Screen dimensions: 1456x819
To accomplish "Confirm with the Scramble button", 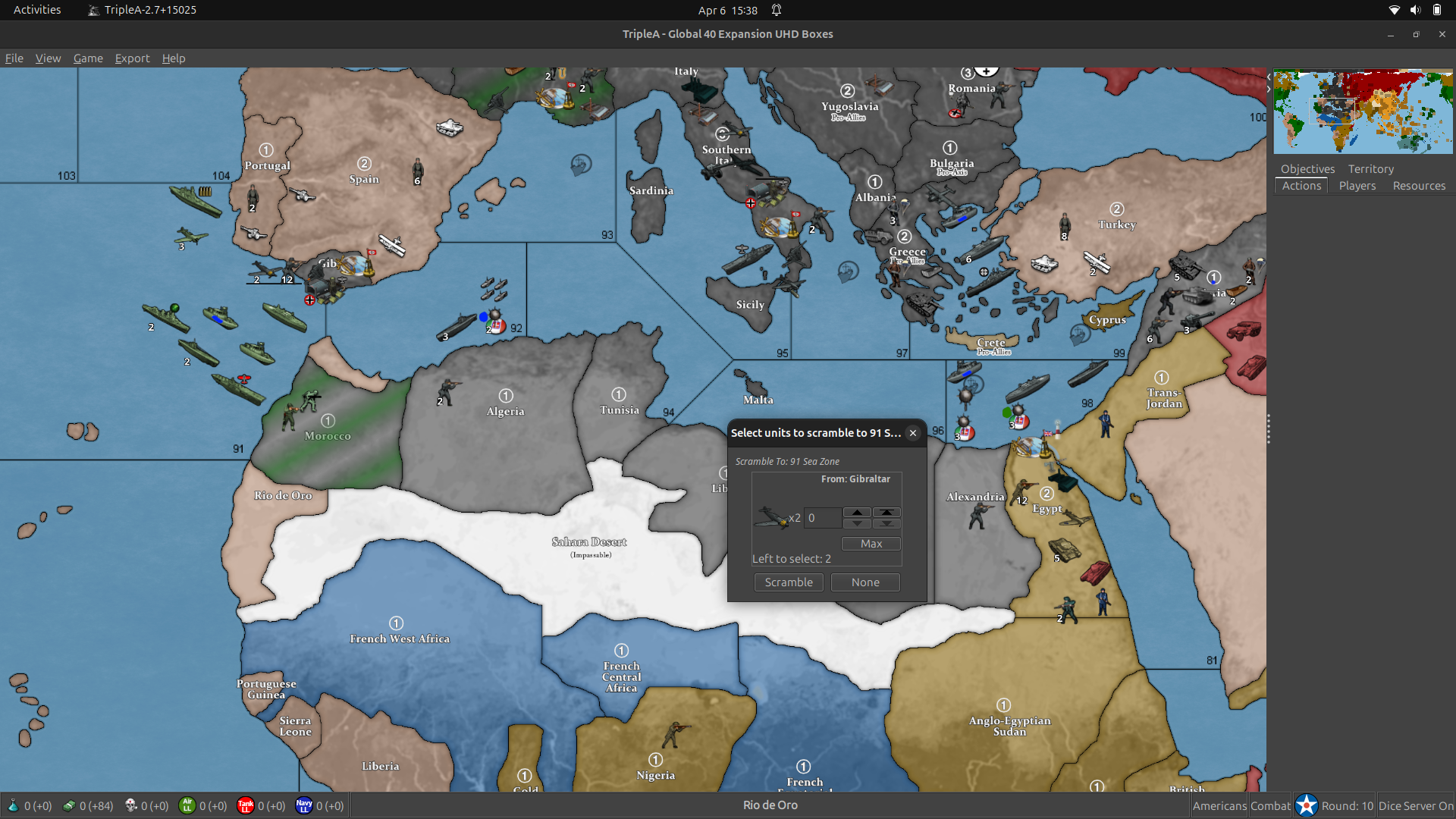I will tap(789, 582).
